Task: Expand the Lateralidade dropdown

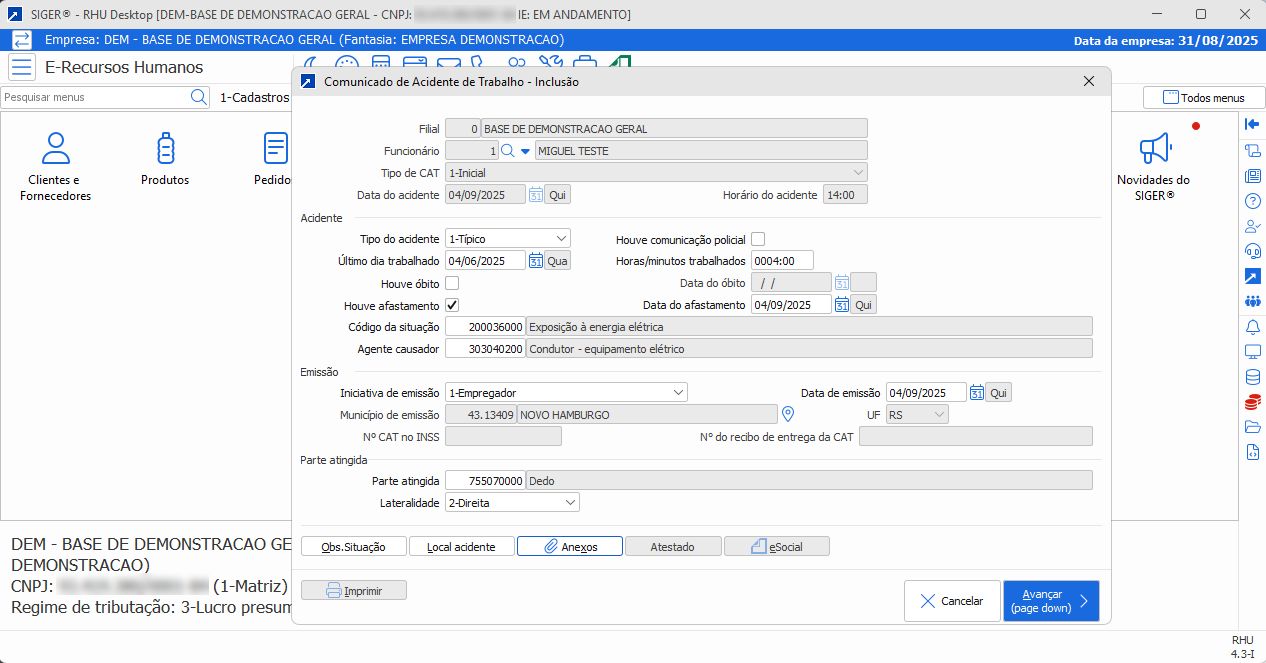Action: [569, 503]
